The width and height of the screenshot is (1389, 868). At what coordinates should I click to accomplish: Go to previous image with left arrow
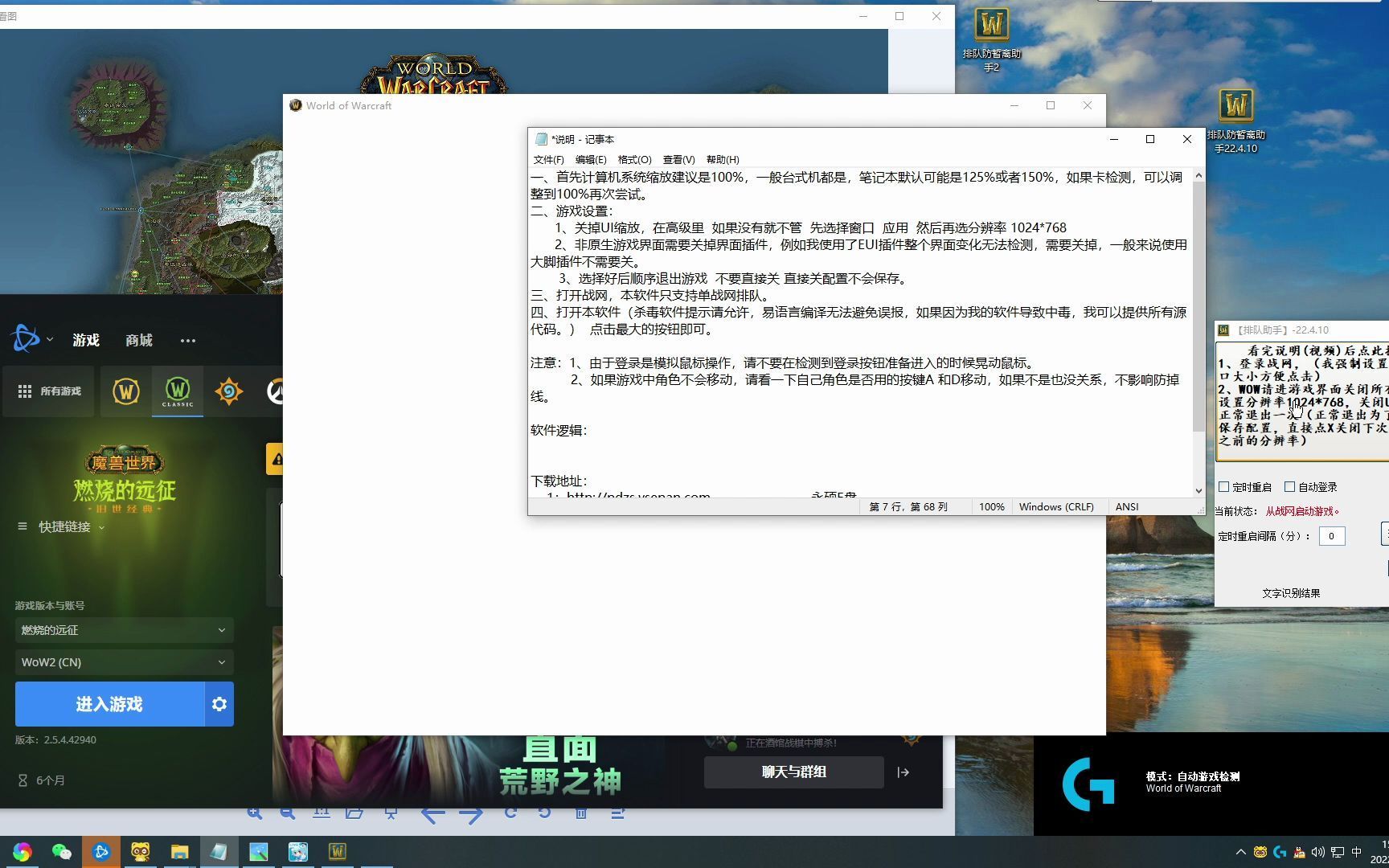coord(432,815)
